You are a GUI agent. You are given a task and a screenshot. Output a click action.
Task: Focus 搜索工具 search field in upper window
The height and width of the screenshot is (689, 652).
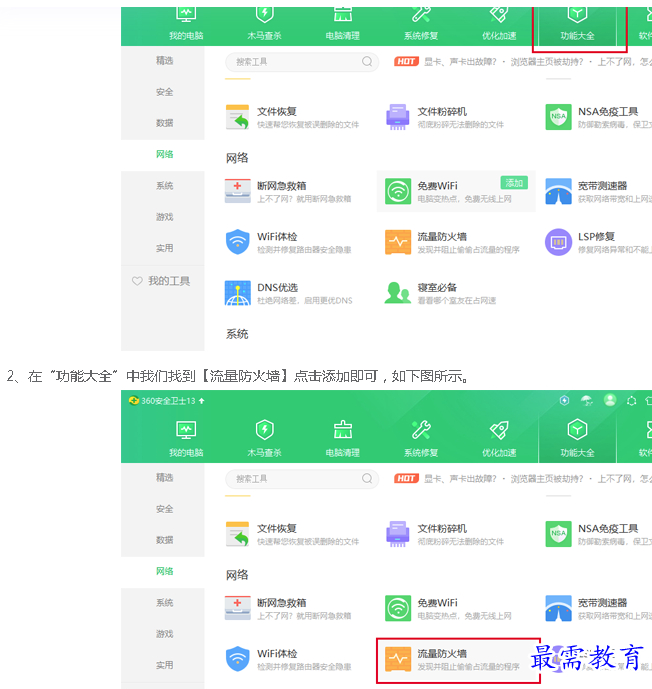coord(302,62)
